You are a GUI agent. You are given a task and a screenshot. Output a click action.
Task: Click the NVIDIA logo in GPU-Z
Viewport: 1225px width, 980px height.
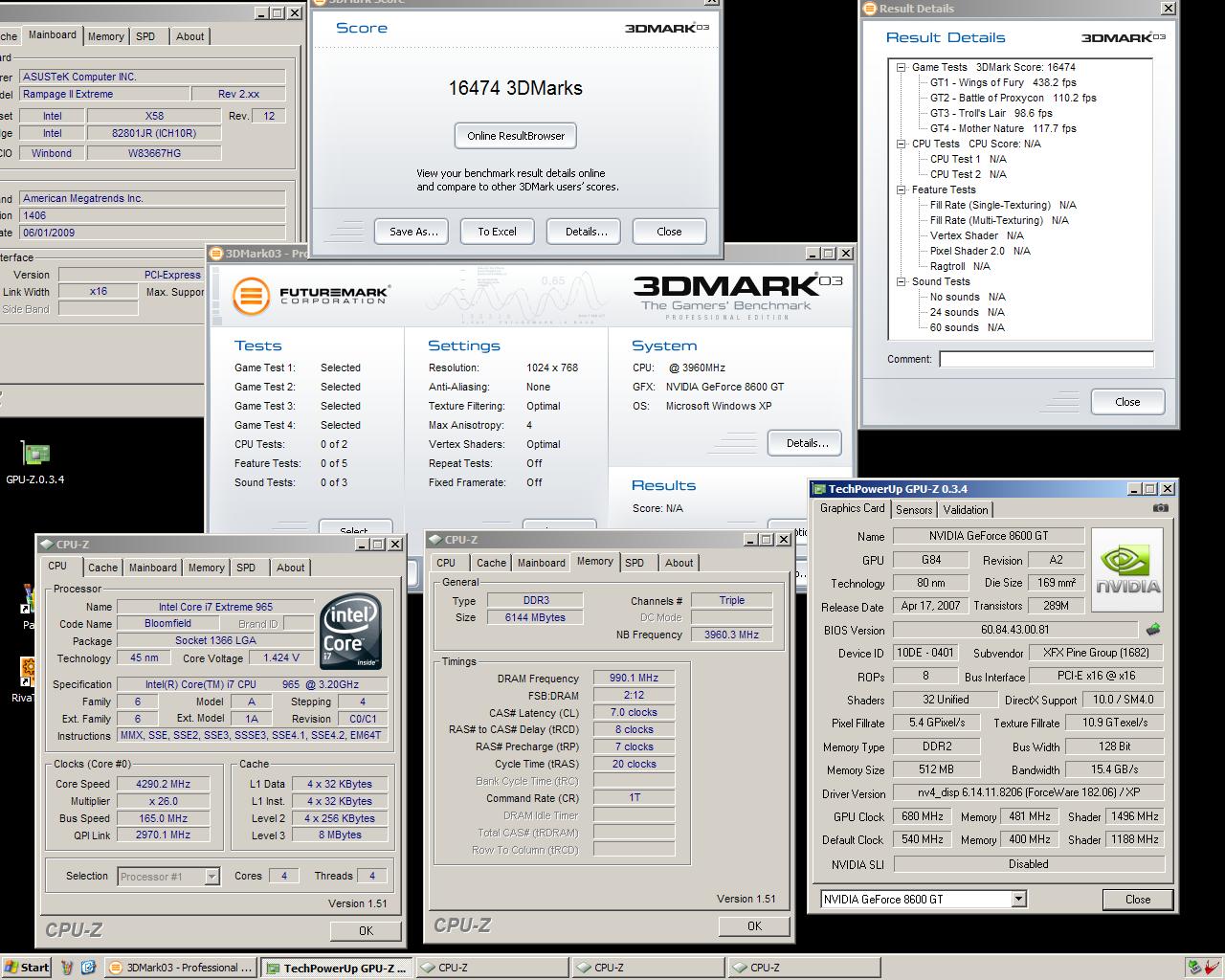(x=1127, y=569)
